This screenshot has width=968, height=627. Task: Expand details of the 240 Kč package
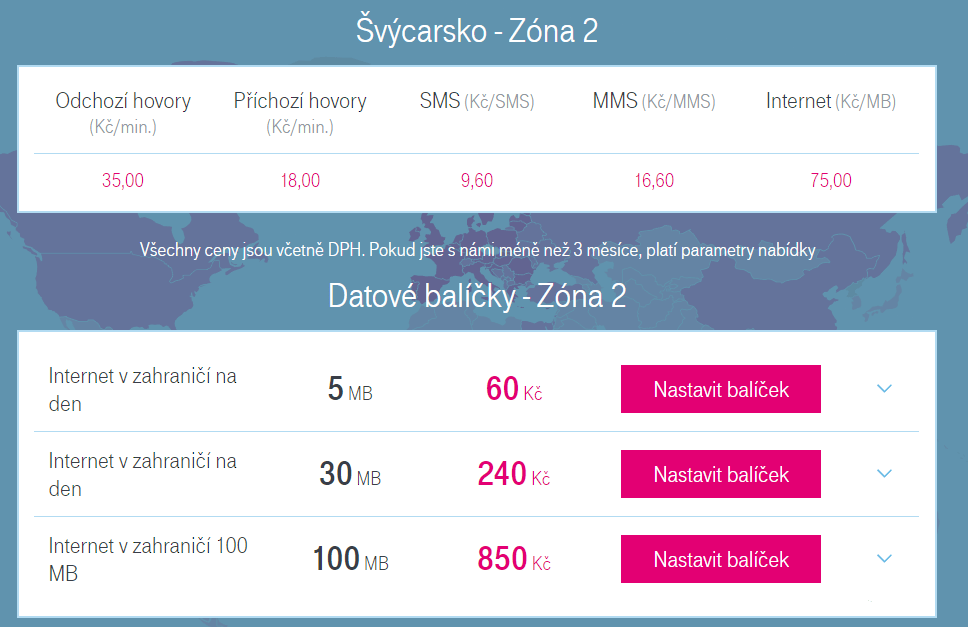[x=884, y=474]
